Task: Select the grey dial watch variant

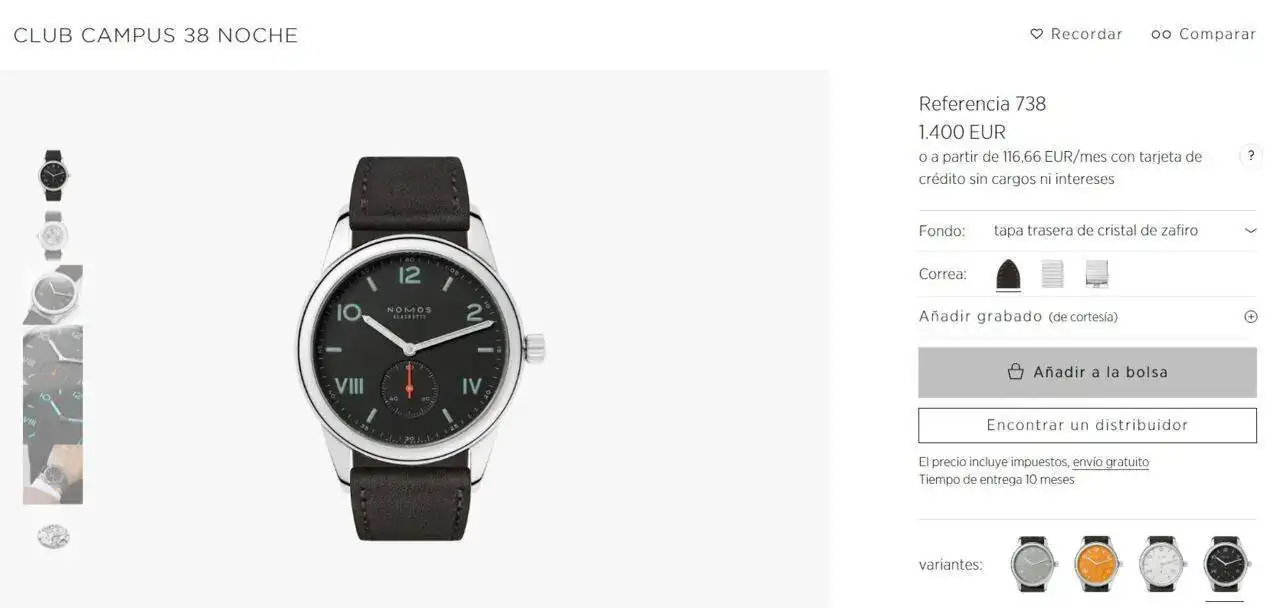Action: (x=1034, y=564)
